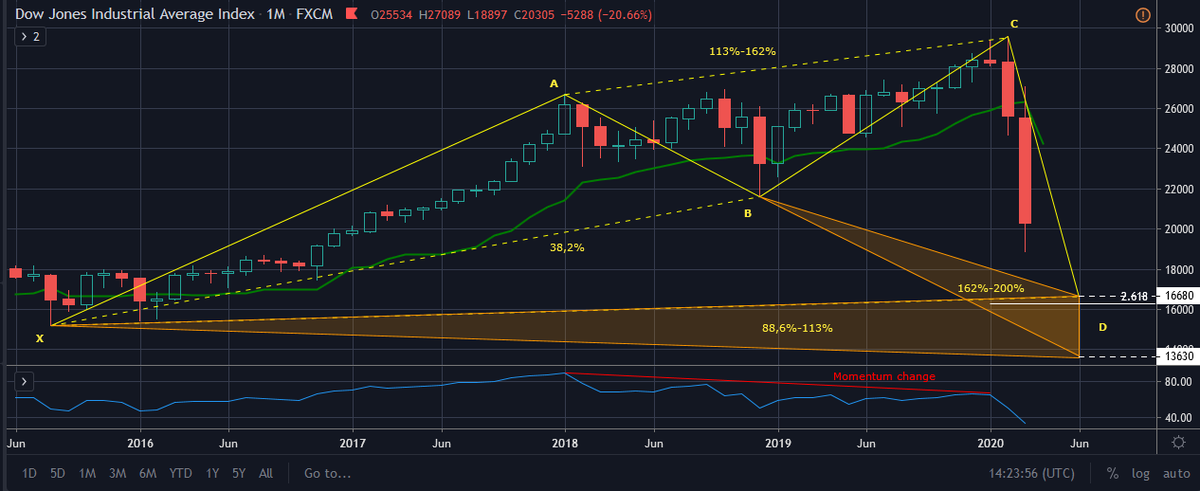Click point D pattern label
The height and width of the screenshot is (491, 1200).
pyautogui.click(x=1102, y=327)
